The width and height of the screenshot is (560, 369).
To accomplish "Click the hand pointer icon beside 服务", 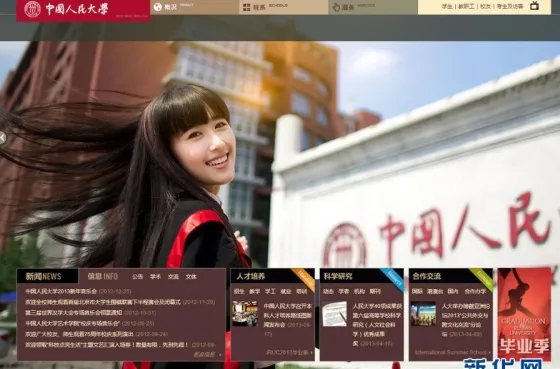I will pos(336,7).
